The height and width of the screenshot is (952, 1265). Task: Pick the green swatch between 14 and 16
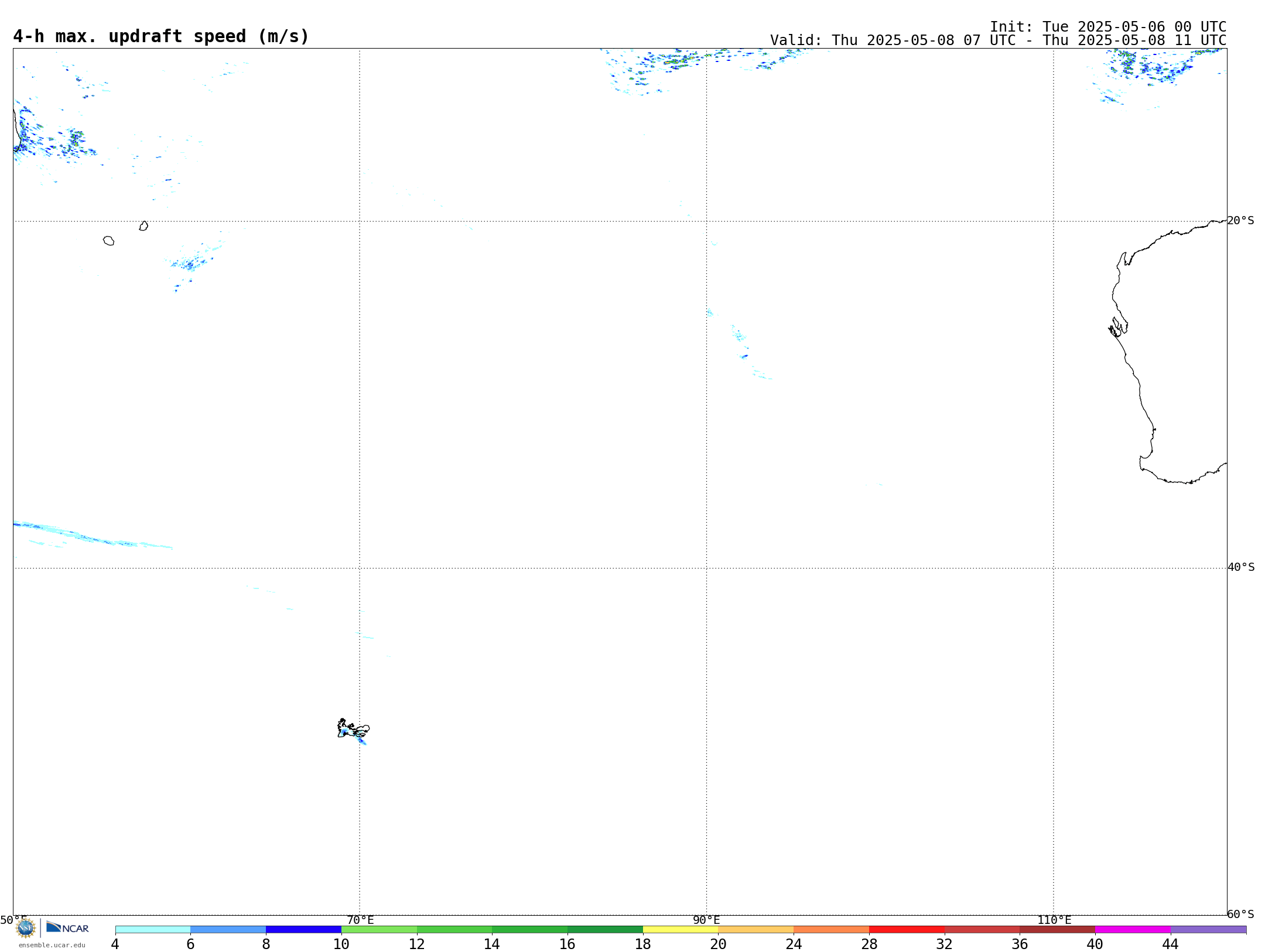[x=530, y=929]
